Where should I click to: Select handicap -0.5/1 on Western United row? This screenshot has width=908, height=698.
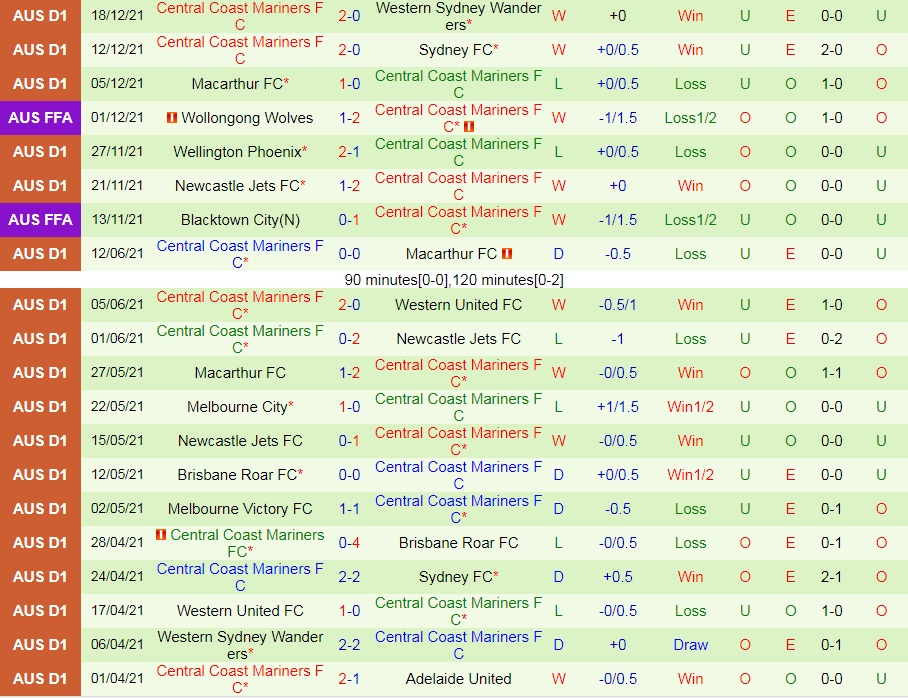tap(618, 305)
